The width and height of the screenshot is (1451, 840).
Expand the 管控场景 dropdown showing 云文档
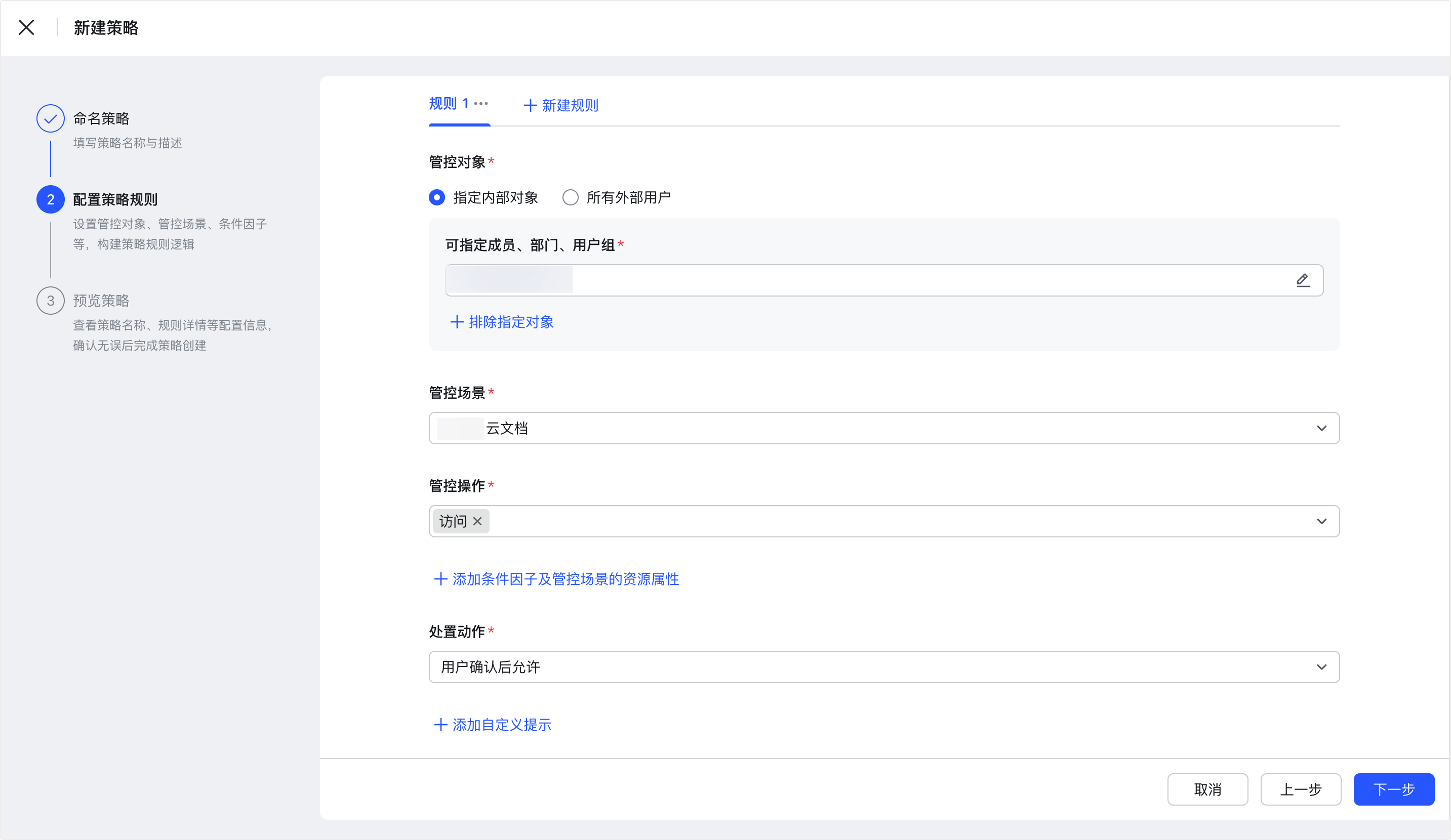(x=884, y=428)
